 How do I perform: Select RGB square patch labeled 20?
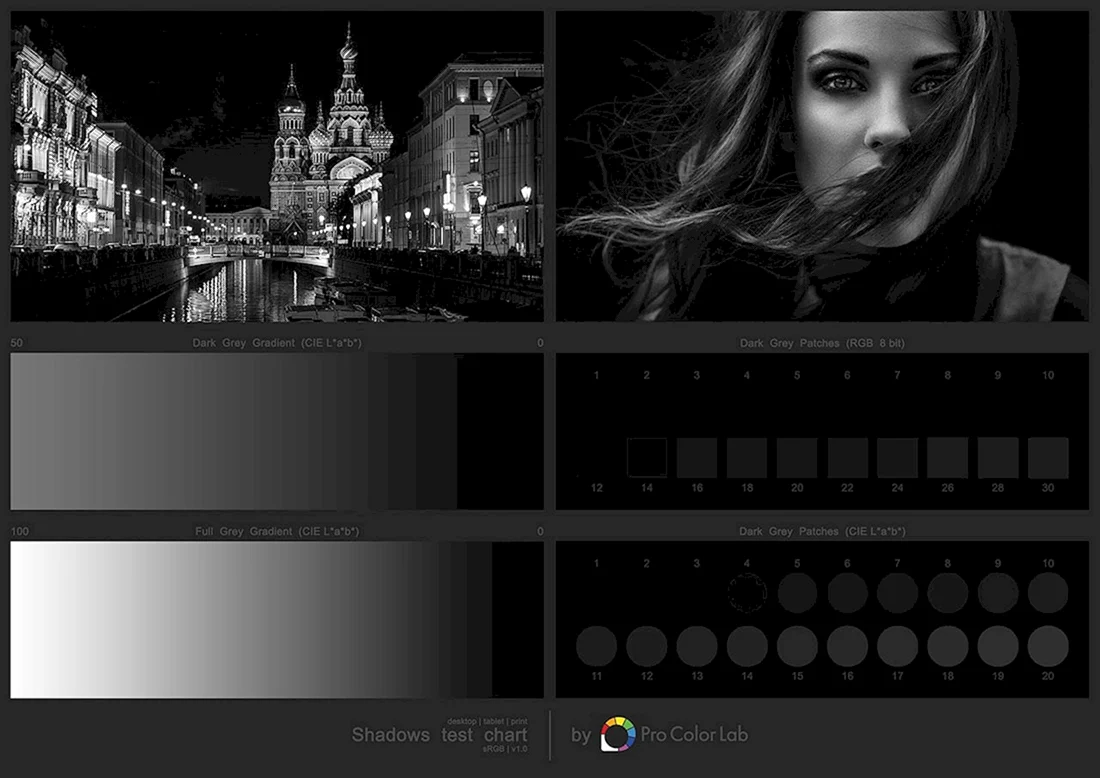(797, 458)
